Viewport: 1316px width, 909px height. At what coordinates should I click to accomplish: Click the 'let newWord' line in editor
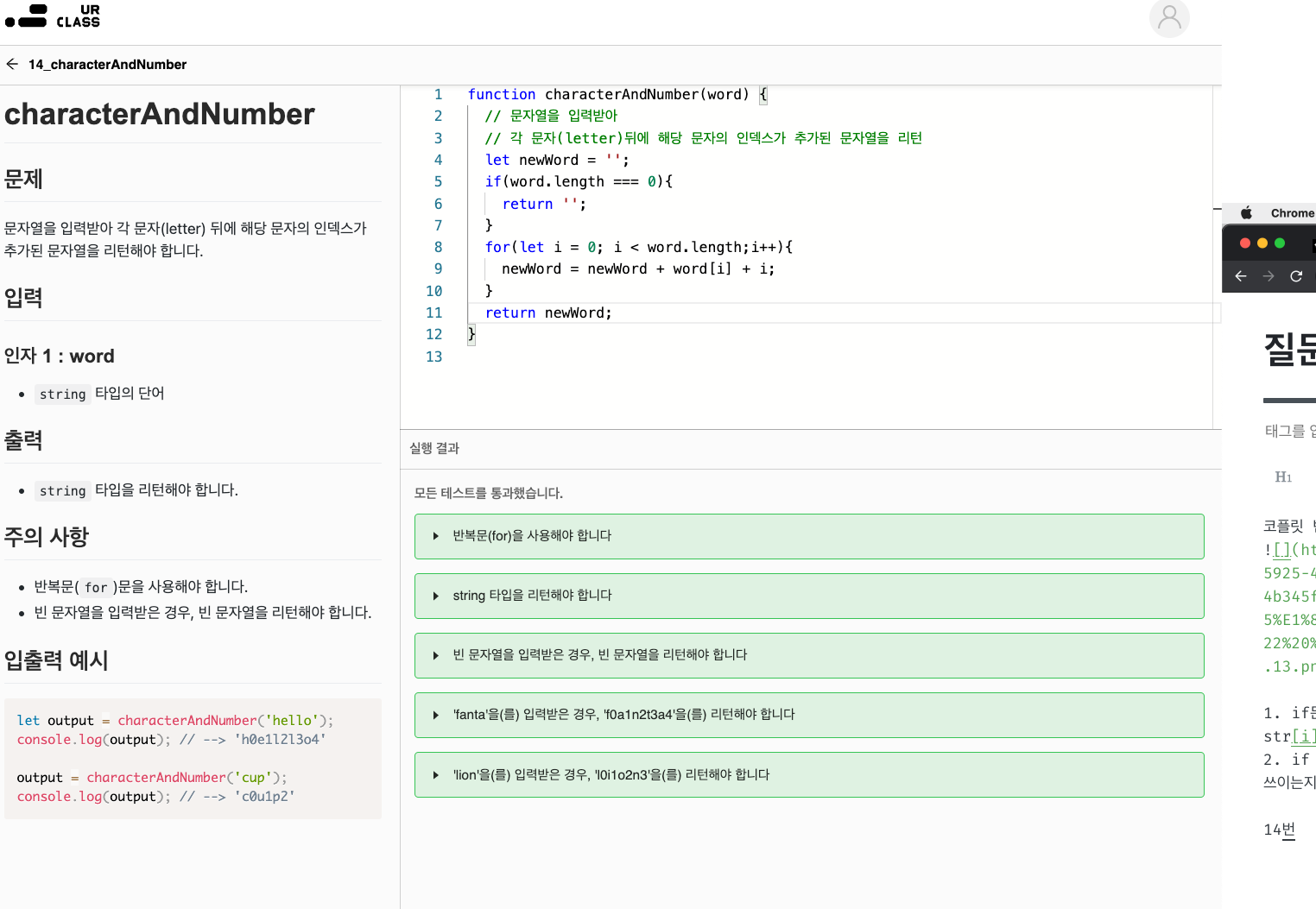(x=557, y=161)
